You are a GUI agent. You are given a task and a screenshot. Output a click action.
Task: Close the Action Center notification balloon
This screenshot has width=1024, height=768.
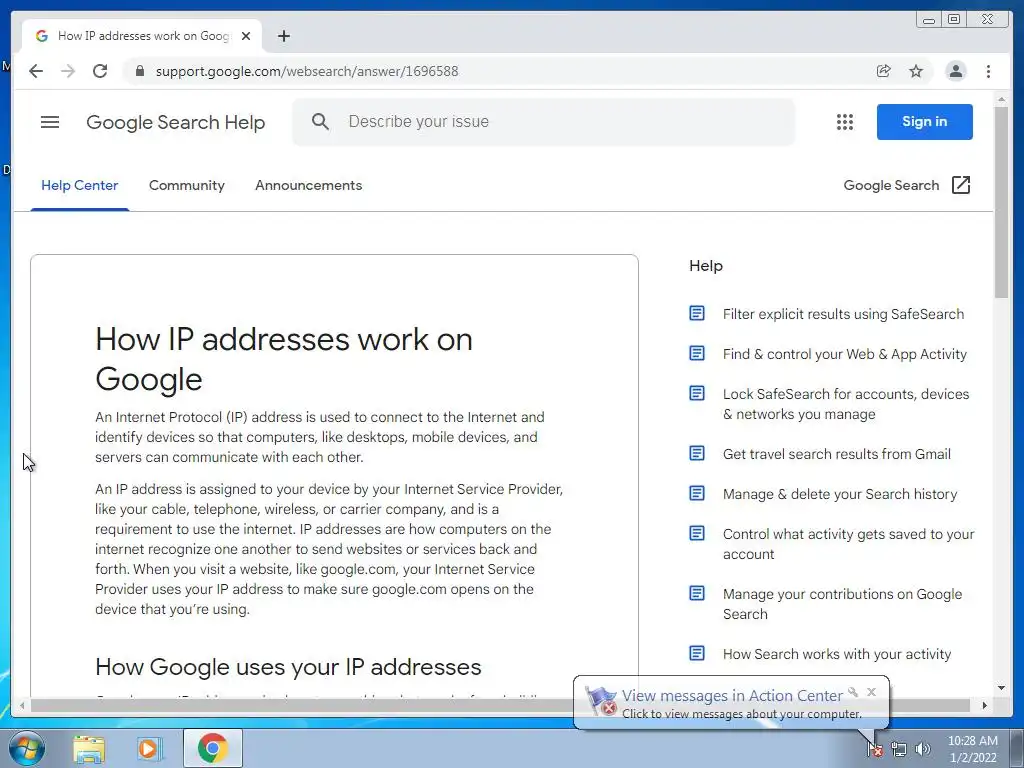(871, 692)
